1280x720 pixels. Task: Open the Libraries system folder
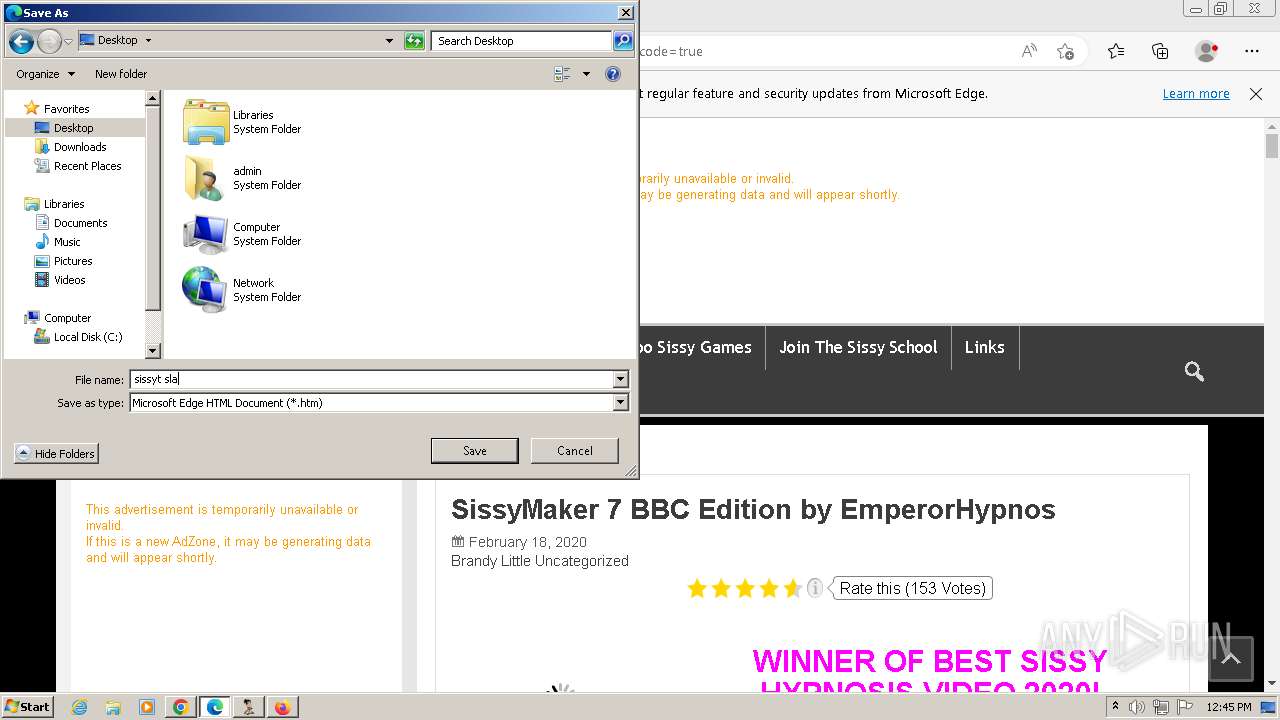(242, 122)
